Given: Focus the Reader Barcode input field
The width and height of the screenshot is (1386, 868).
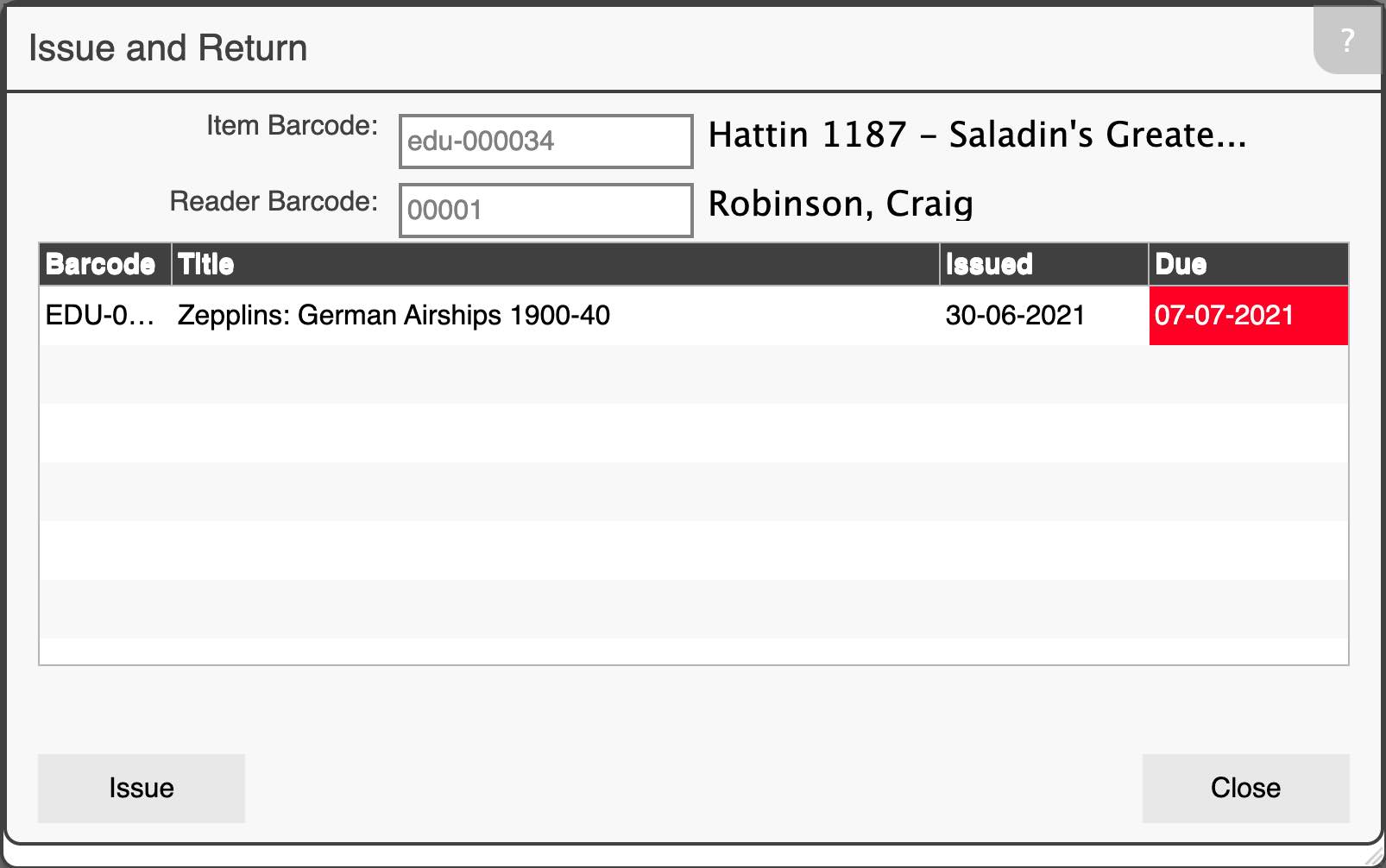Looking at the screenshot, I should 545,211.
